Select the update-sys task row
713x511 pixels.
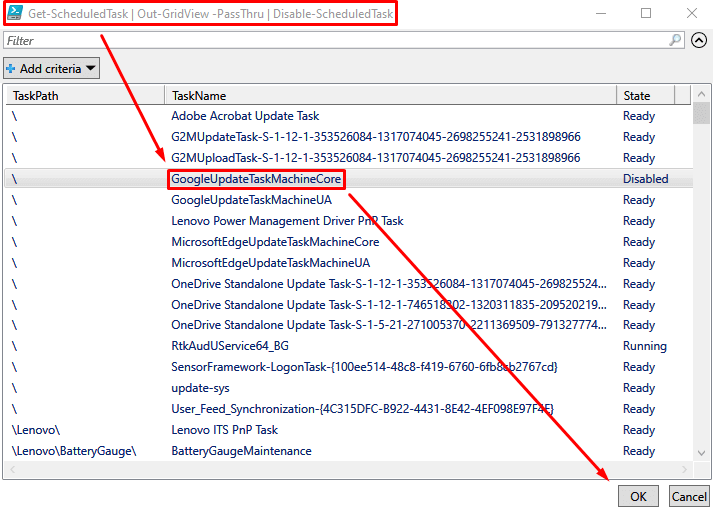(200, 388)
